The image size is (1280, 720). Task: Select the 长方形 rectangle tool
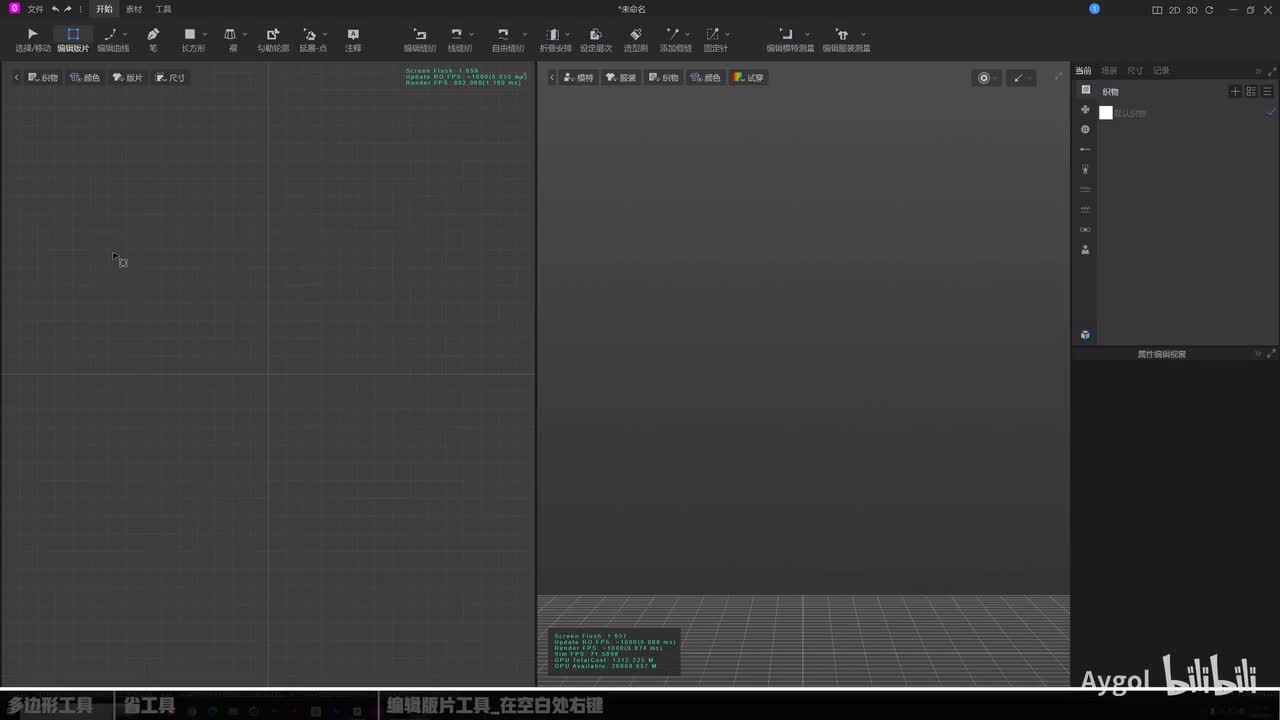[192, 40]
